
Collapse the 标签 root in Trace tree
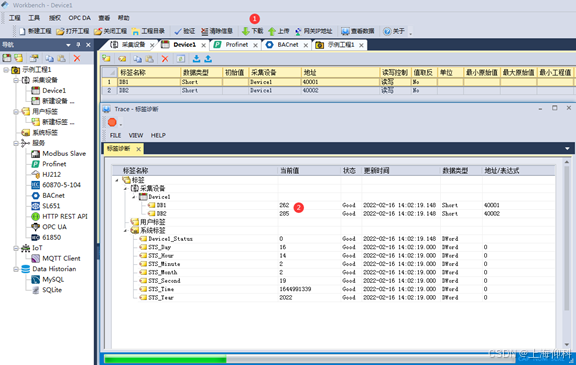117,180
